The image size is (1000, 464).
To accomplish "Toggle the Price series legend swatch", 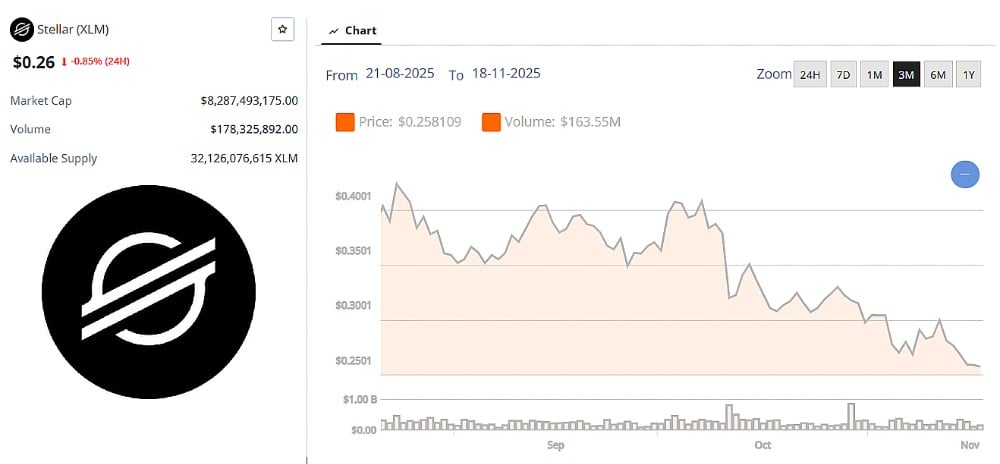I will (345, 122).
